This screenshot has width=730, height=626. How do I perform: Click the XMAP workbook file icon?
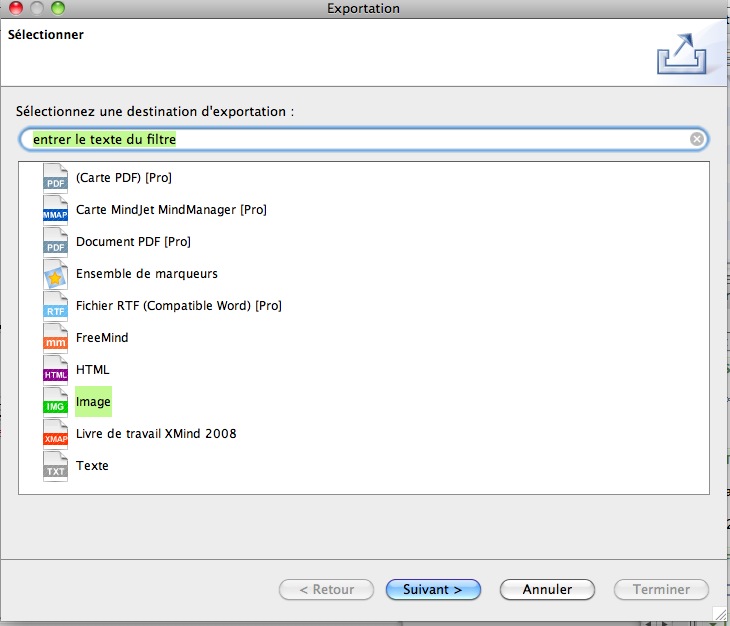tap(55, 433)
